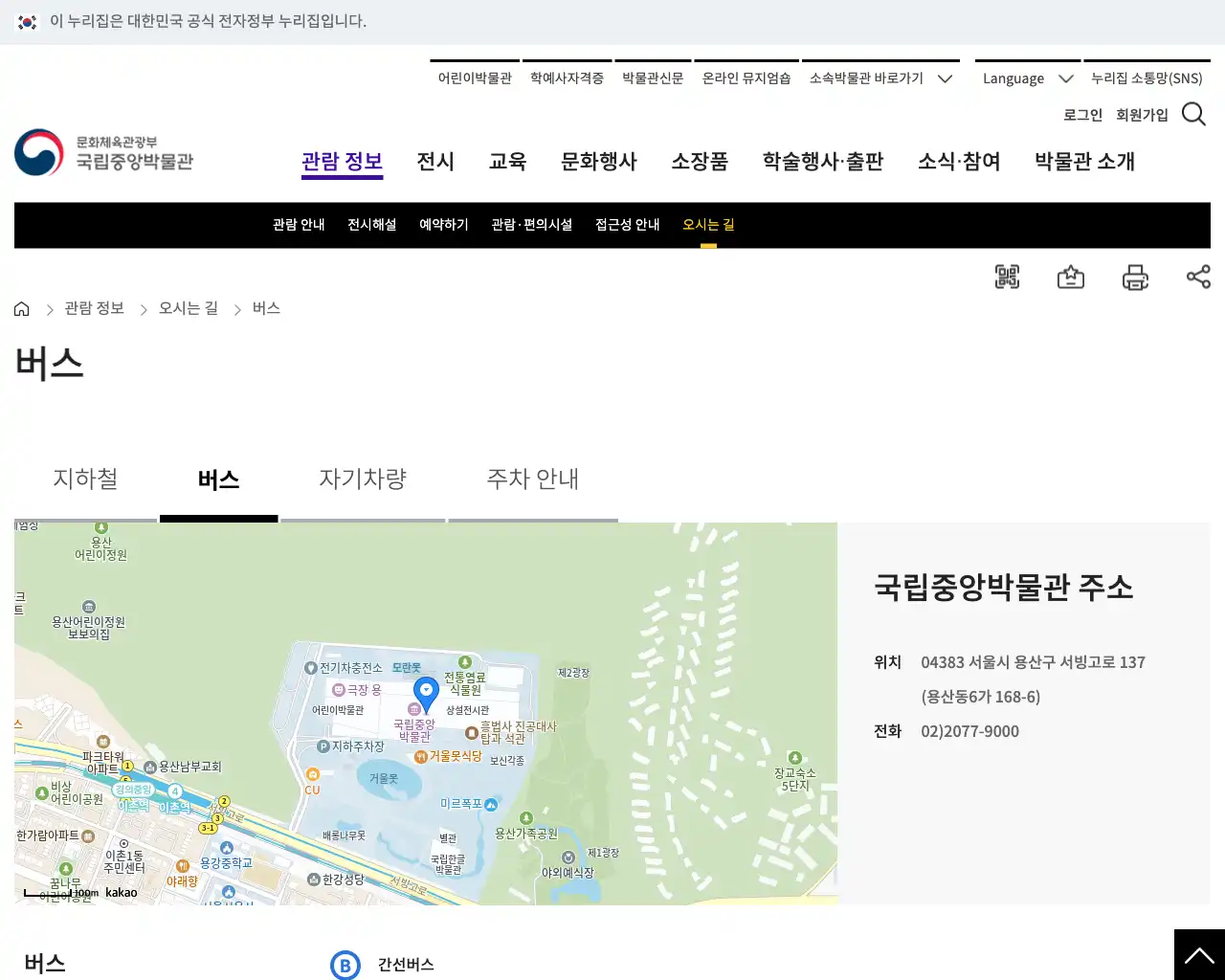Viewport: 1225px width, 980px height.
Task: Open the search magnifier icon
Action: (1193, 114)
